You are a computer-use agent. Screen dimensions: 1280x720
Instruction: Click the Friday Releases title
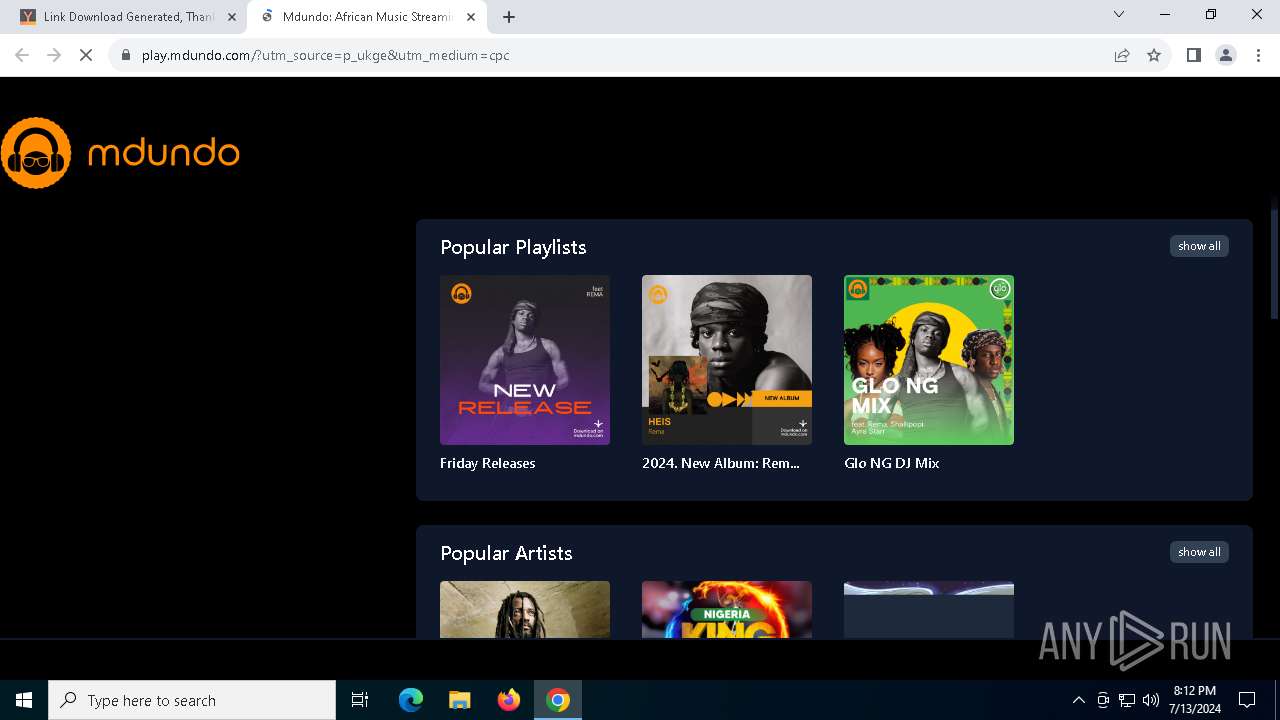(488, 463)
